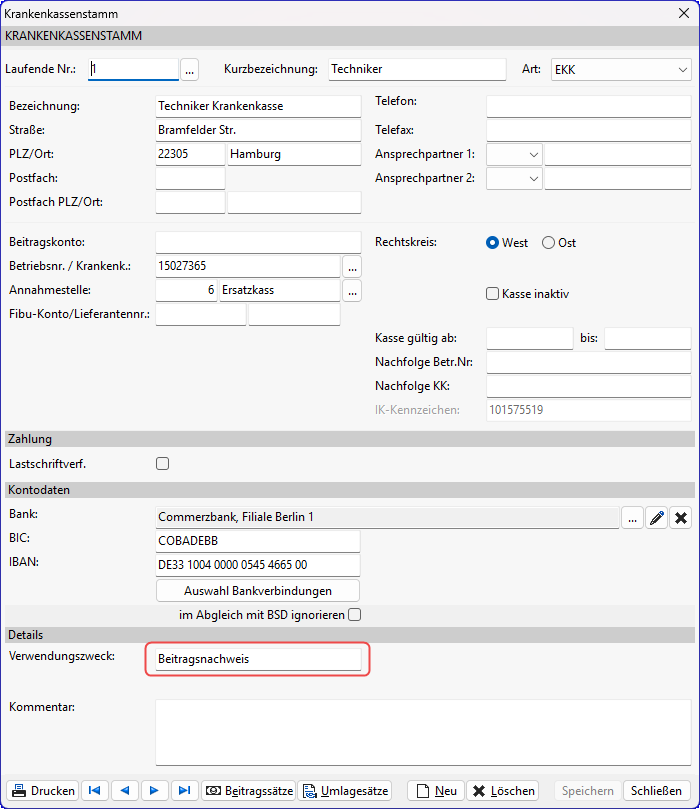Click the Telefax field
Viewport: 700px width, 809px height.
(589, 130)
